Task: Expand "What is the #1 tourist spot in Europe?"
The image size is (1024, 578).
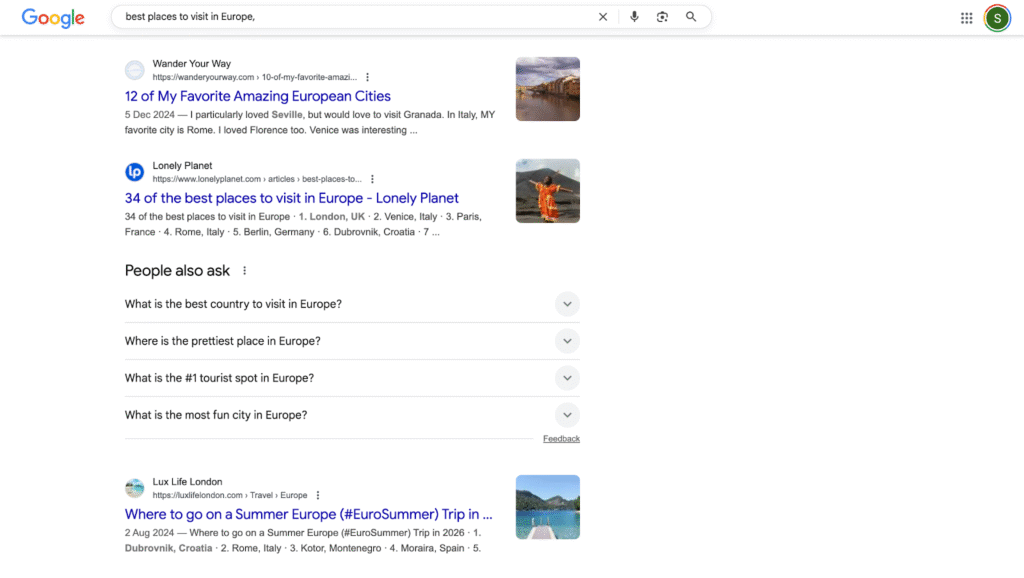Action: coord(567,378)
